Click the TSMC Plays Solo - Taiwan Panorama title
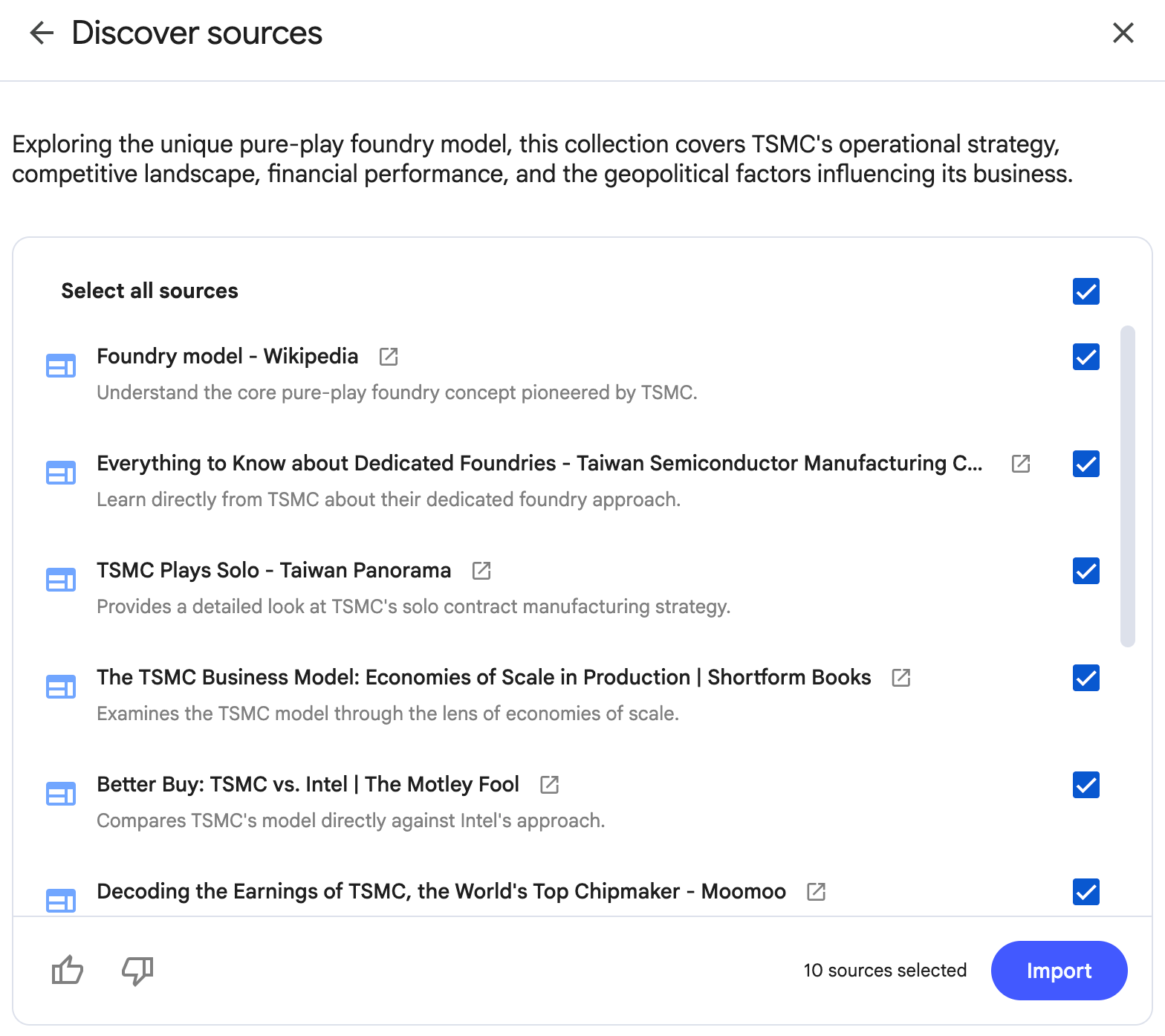1165x1036 pixels. pos(273,571)
